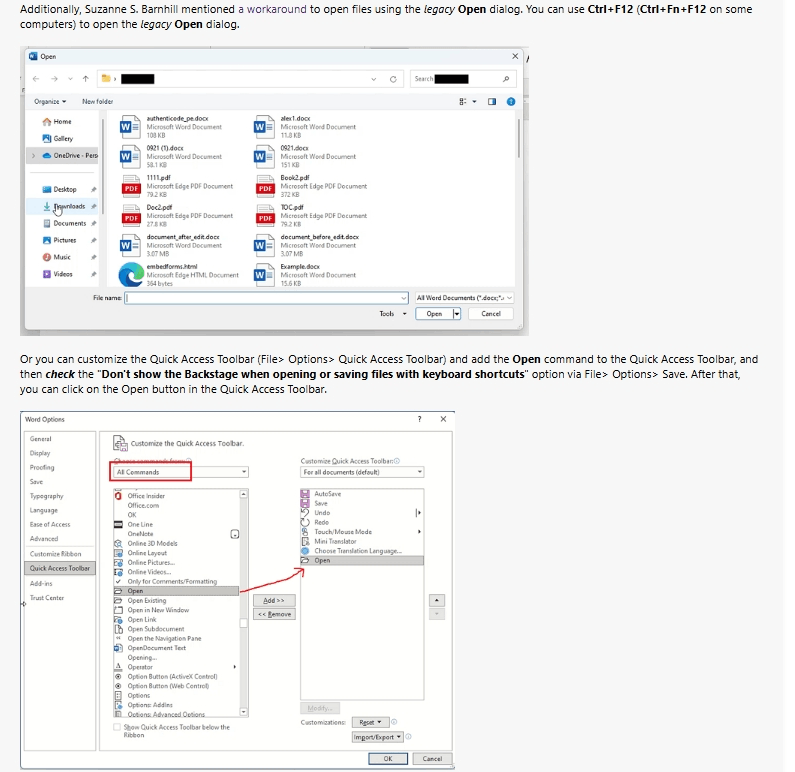Click New folder button
795x772 pixels.
coord(97,101)
